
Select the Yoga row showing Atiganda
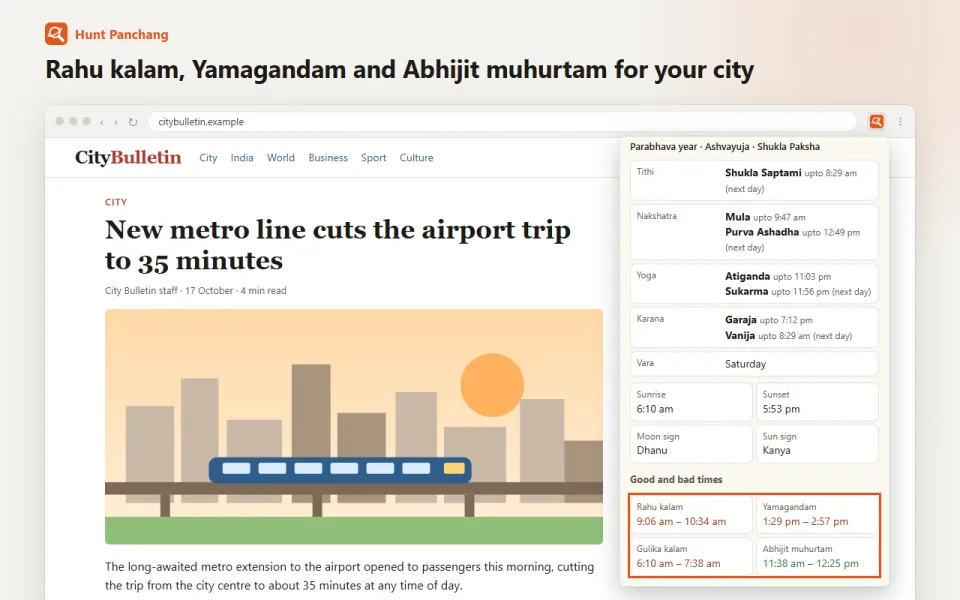pos(754,283)
